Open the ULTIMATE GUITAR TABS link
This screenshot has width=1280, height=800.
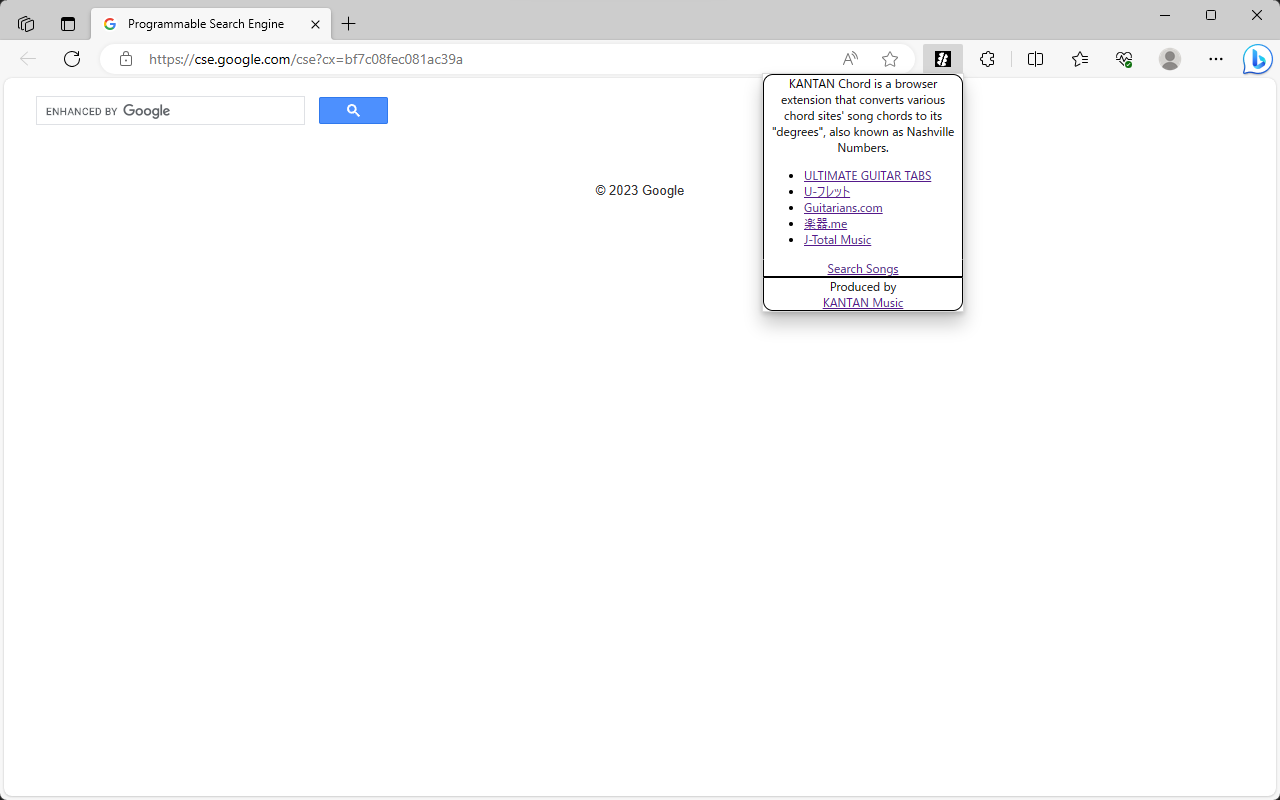point(867,176)
